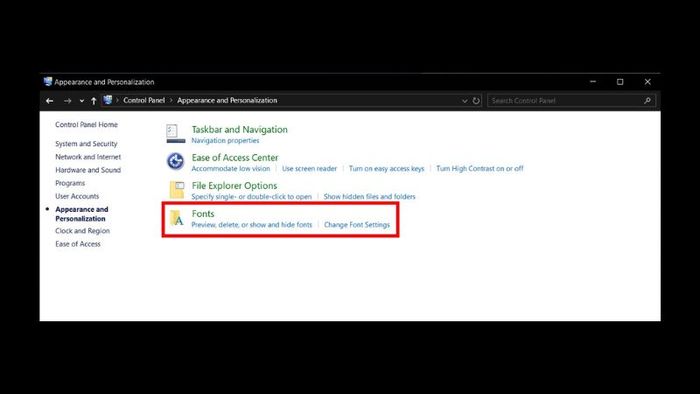Open the recent locations dropdown arrow
The width and height of the screenshot is (700, 394).
click(x=82, y=101)
